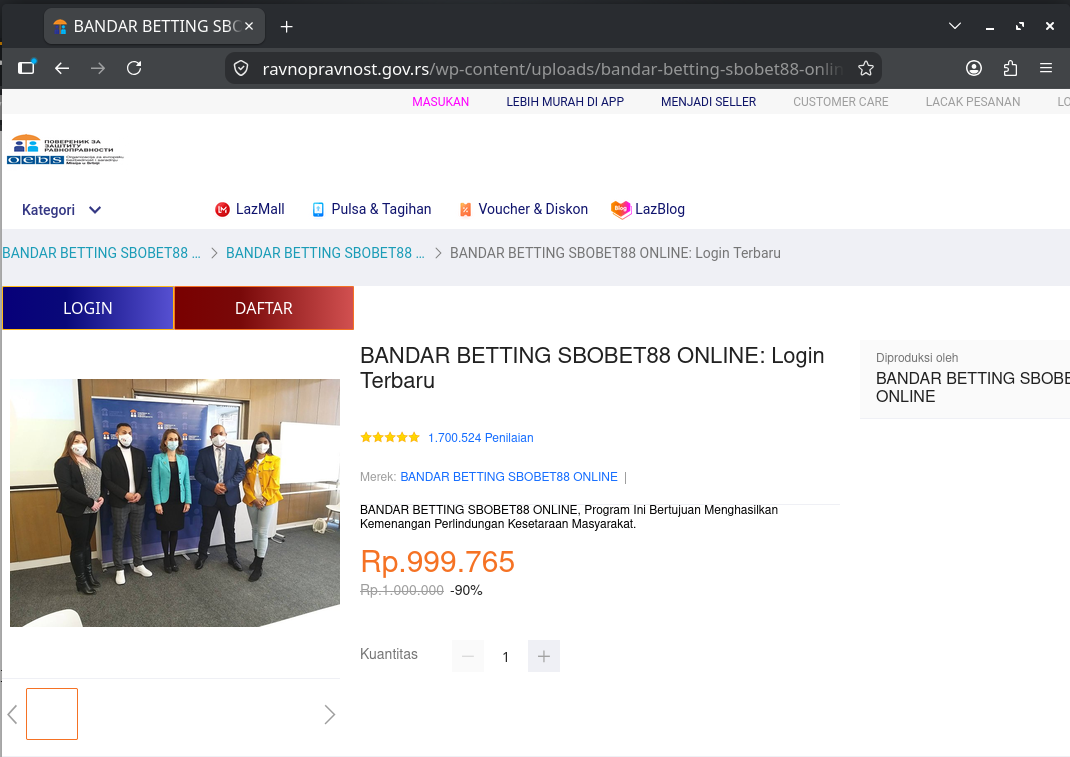Select the highlighted product thumbnail box
1070x757 pixels.
52,714
